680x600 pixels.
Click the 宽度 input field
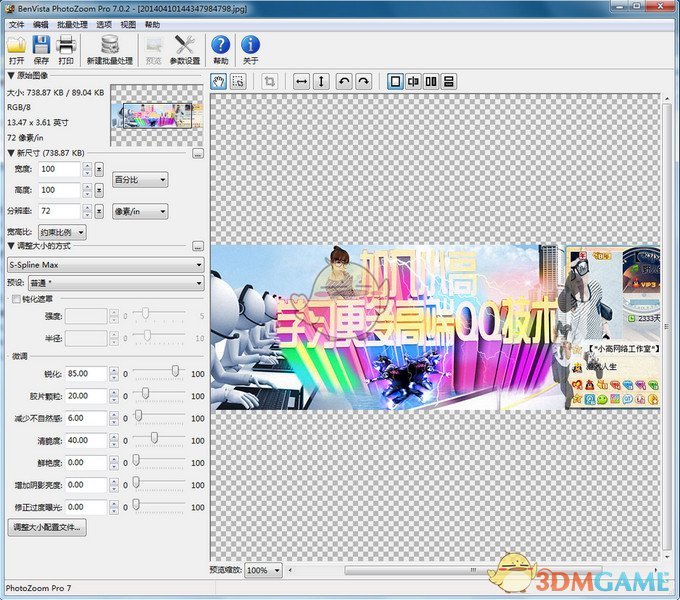59,169
